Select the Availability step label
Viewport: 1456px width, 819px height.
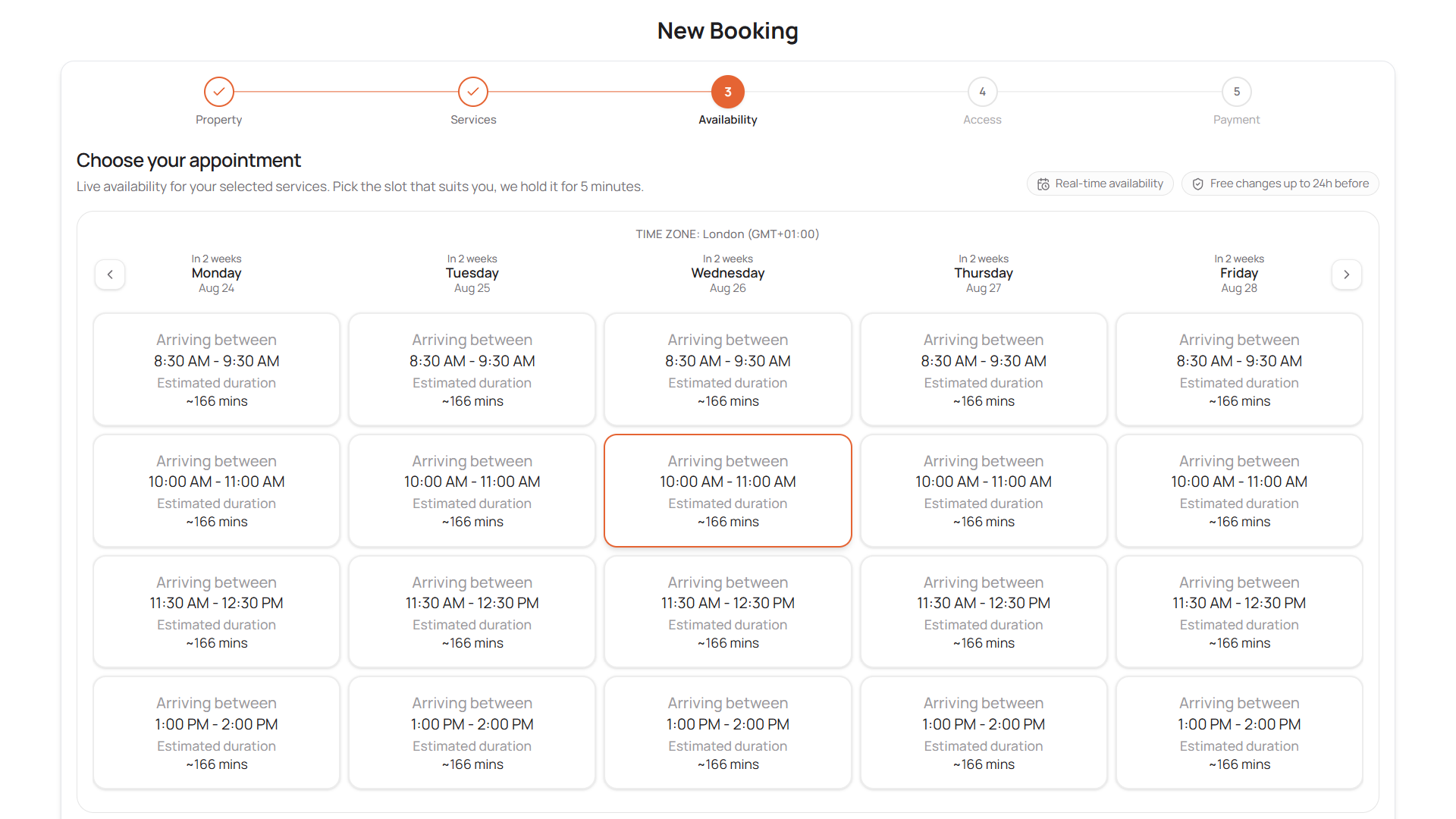point(728,120)
